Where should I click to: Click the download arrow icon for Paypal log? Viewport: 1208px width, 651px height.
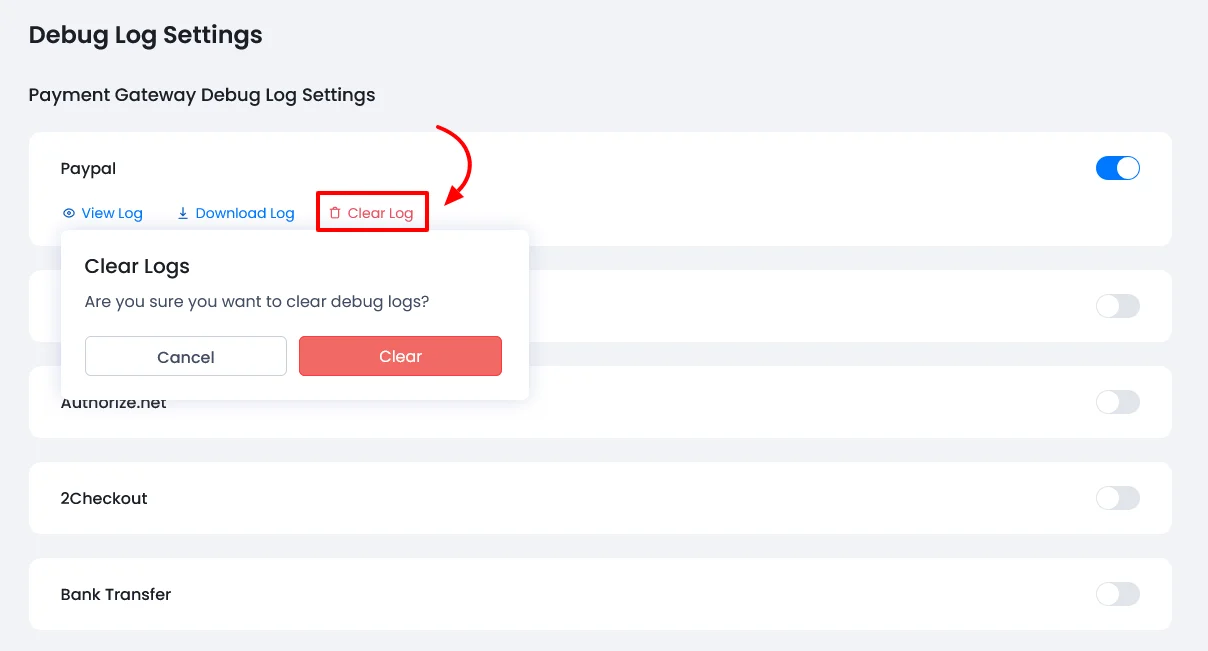[x=183, y=213]
